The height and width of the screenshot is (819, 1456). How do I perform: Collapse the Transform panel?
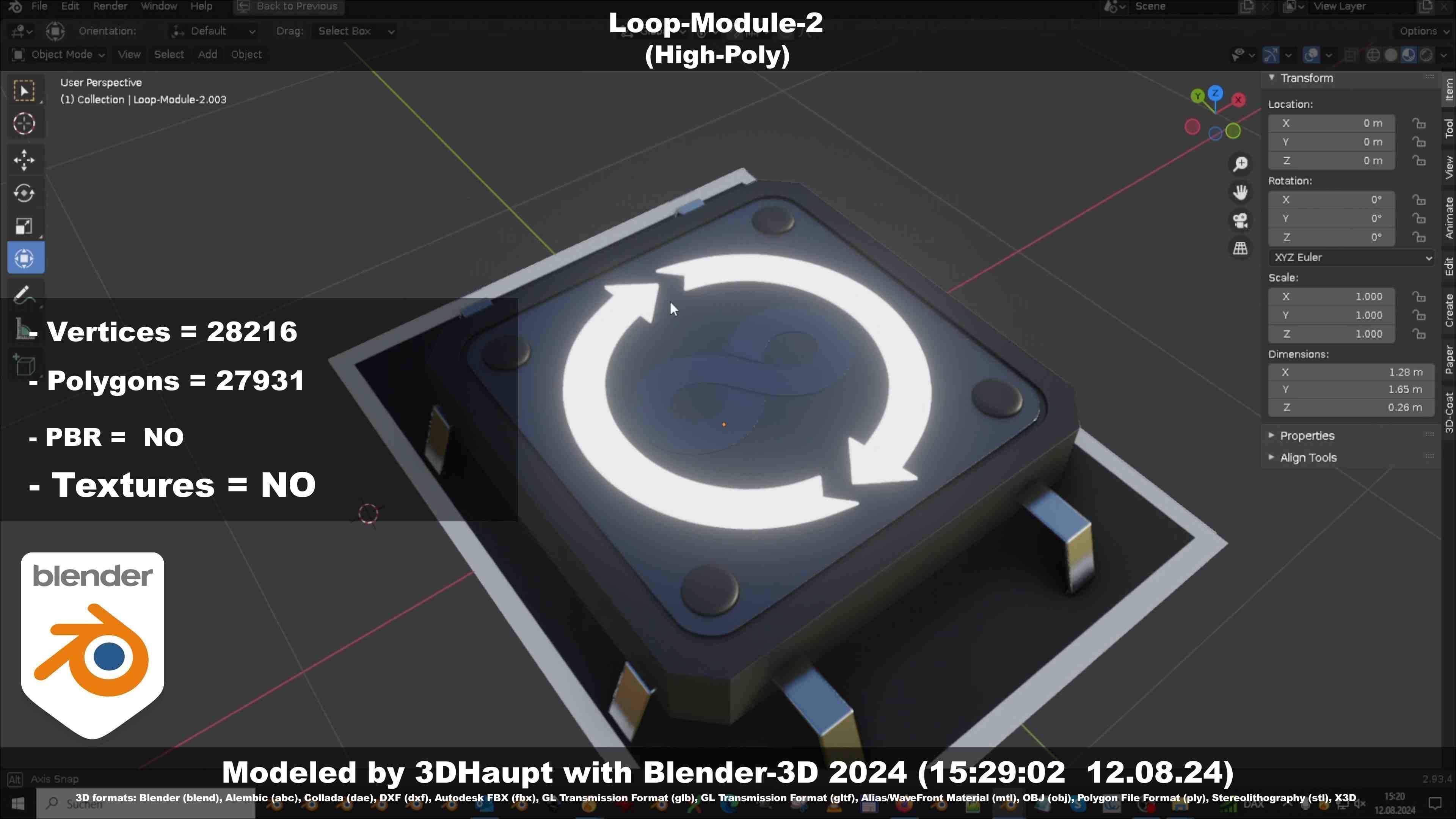(x=1271, y=77)
